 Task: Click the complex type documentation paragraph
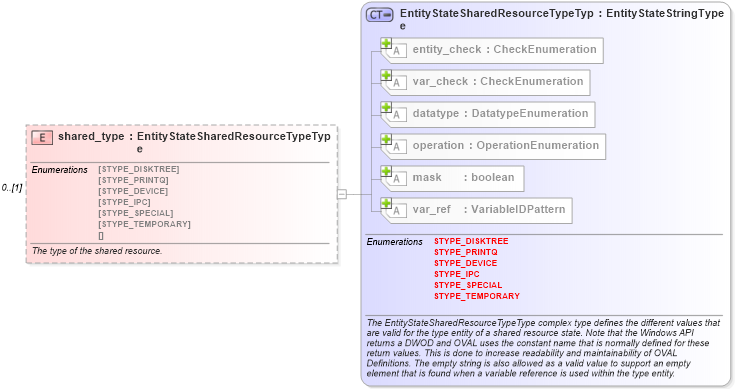click(x=543, y=348)
